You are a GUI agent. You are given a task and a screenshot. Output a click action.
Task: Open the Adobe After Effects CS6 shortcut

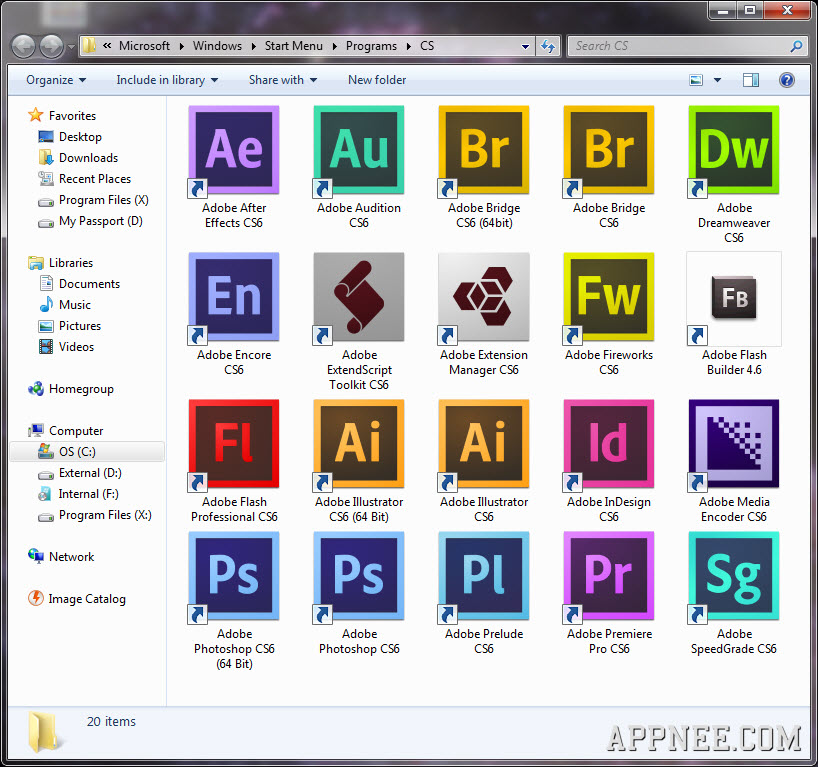coord(234,150)
